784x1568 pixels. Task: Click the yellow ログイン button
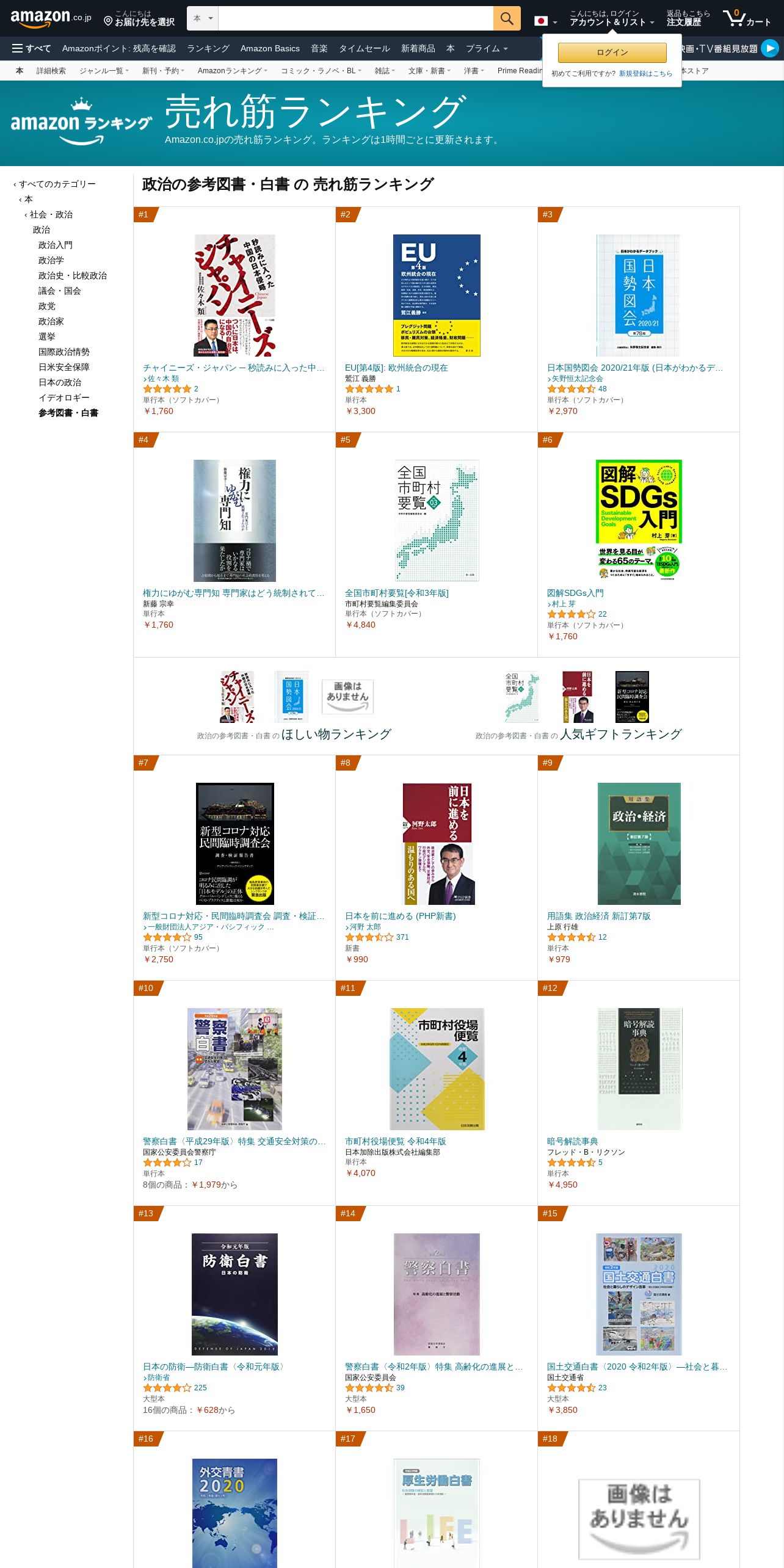point(612,53)
